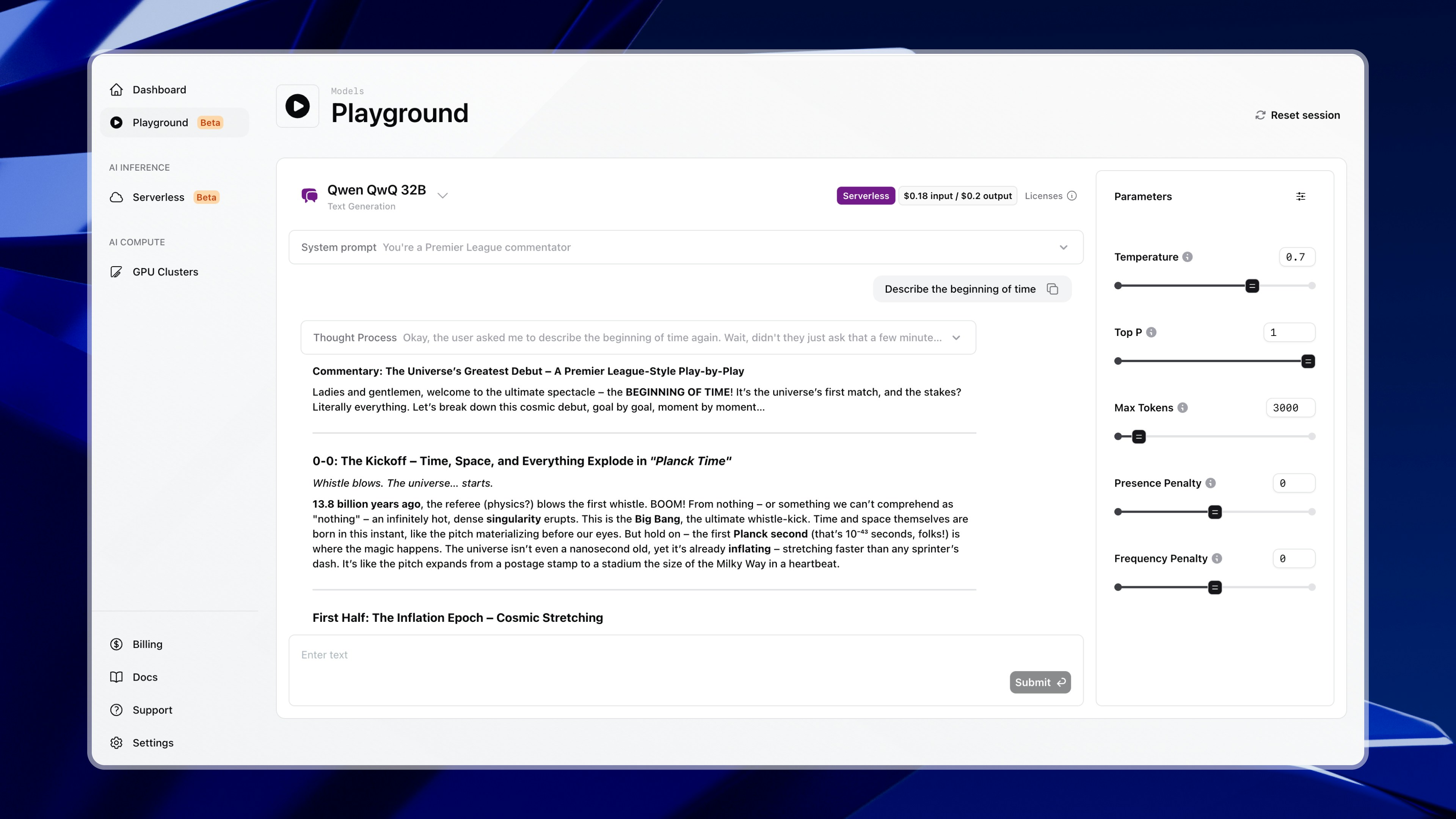This screenshot has width=1456, height=819.
Task: Expand the System prompt chevron
Action: 1063,248
